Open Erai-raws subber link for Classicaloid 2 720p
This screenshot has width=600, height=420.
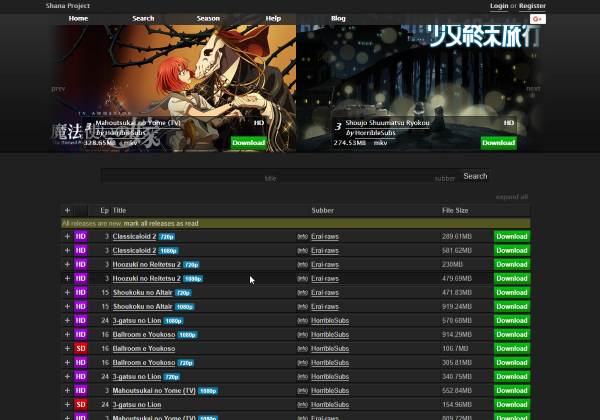(x=325, y=236)
